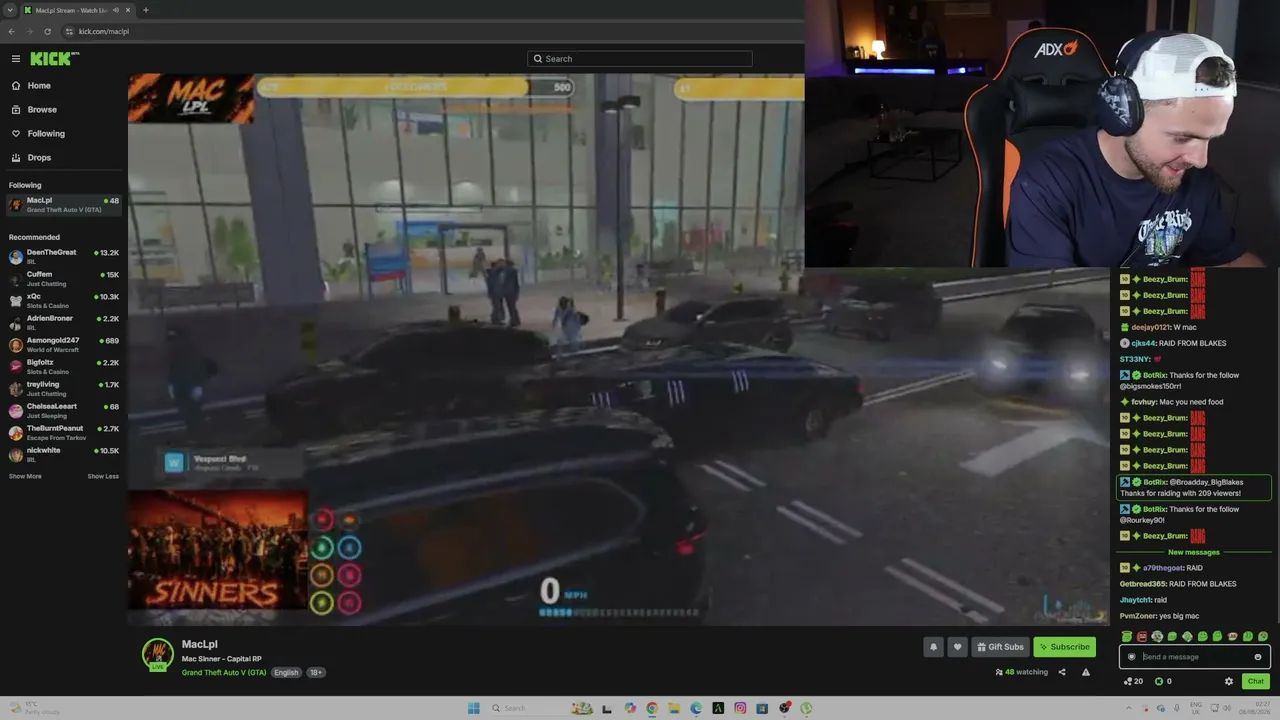Click the first green quick emote
The height and width of the screenshot is (720, 1280).
(x=1127, y=636)
